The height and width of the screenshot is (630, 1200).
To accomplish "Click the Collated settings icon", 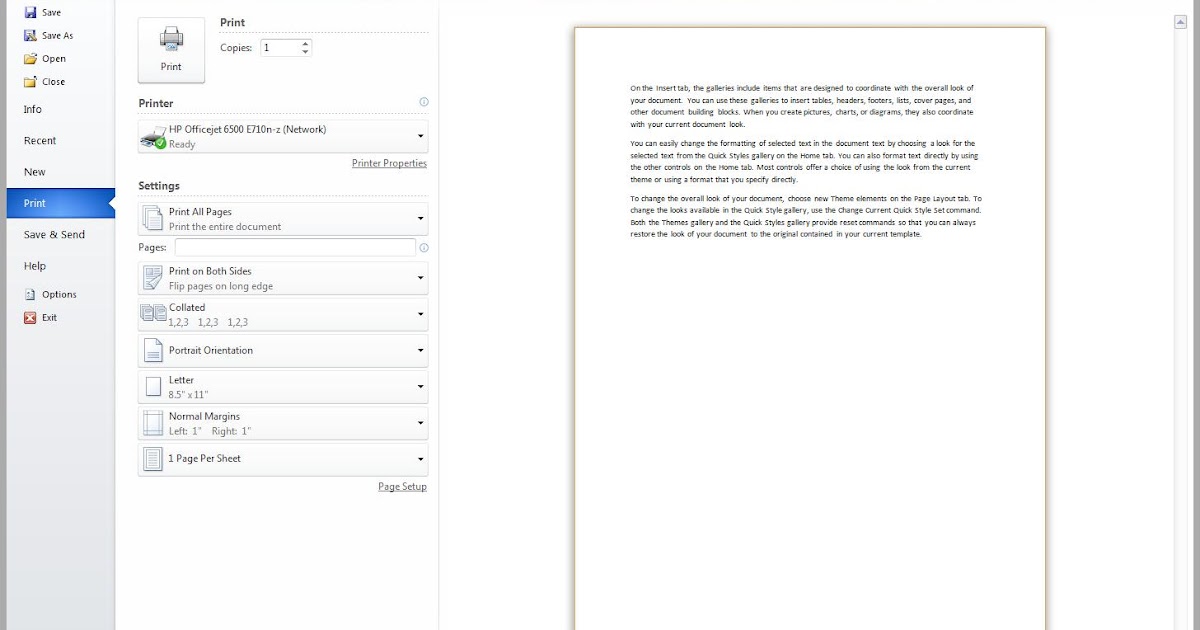I will coord(153,312).
